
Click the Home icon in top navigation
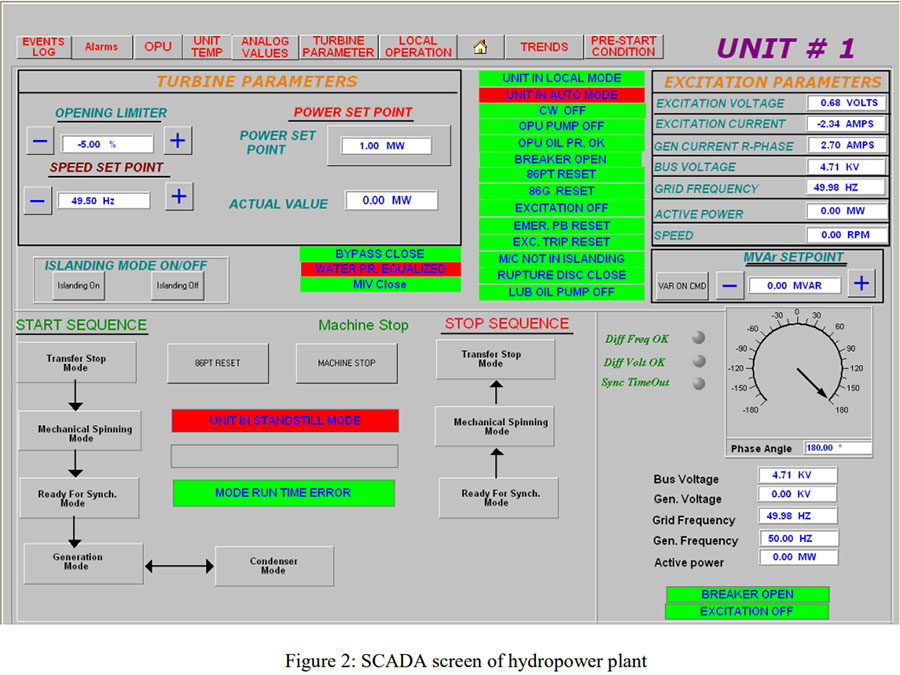[480, 47]
